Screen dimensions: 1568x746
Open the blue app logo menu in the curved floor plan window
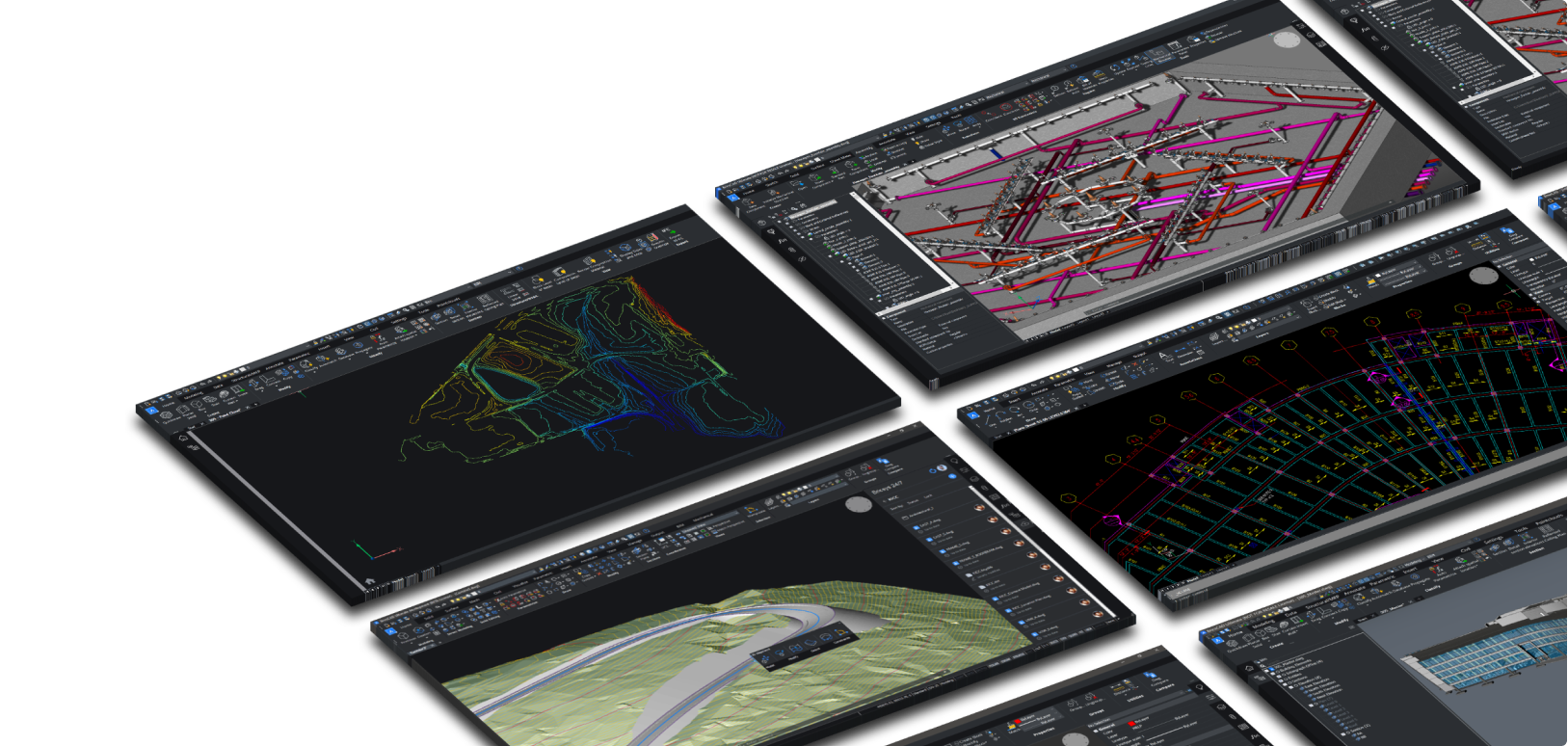pyautogui.click(x=973, y=415)
